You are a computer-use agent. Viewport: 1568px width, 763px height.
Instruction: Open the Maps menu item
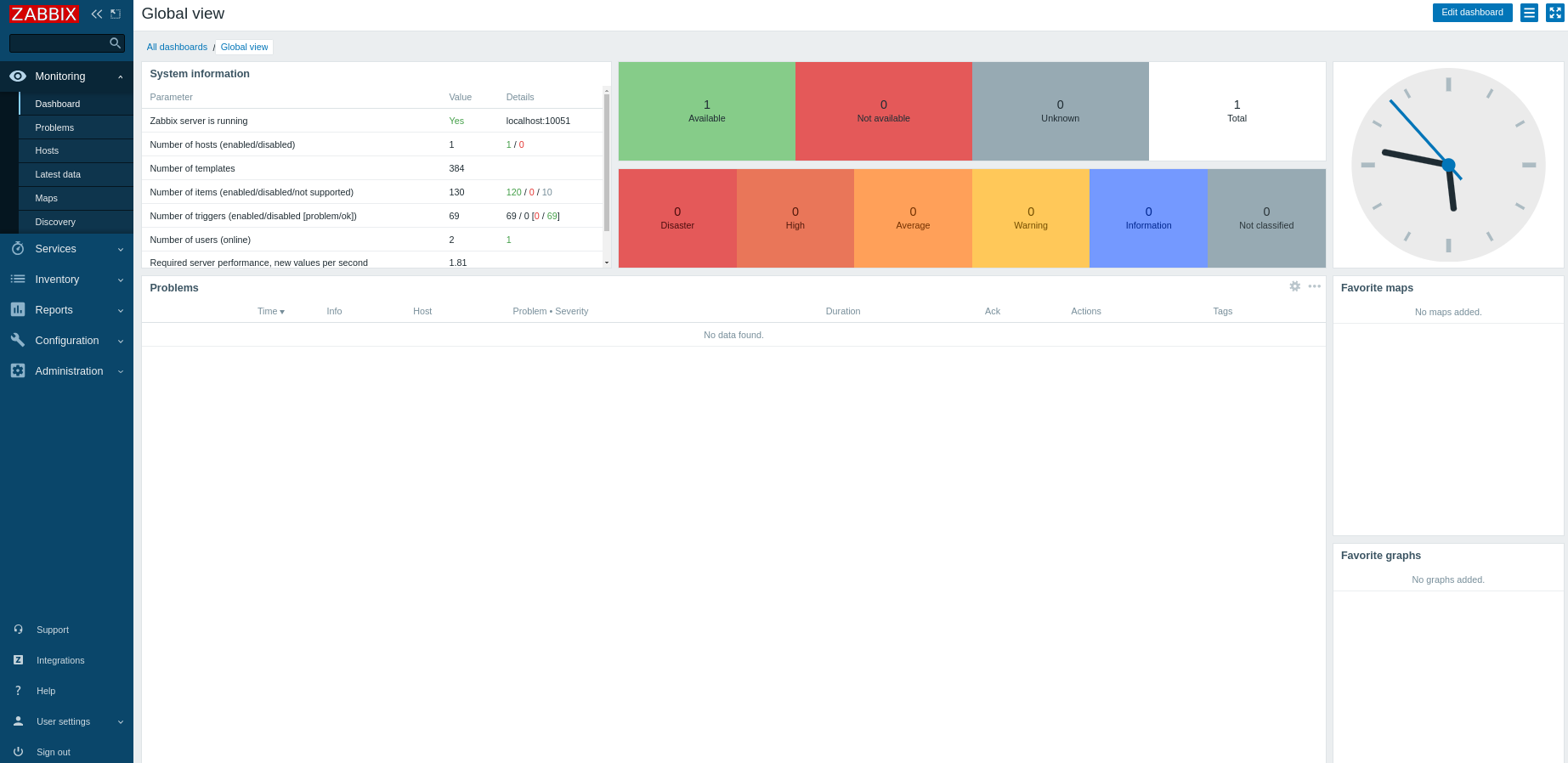tap(76, 198)
